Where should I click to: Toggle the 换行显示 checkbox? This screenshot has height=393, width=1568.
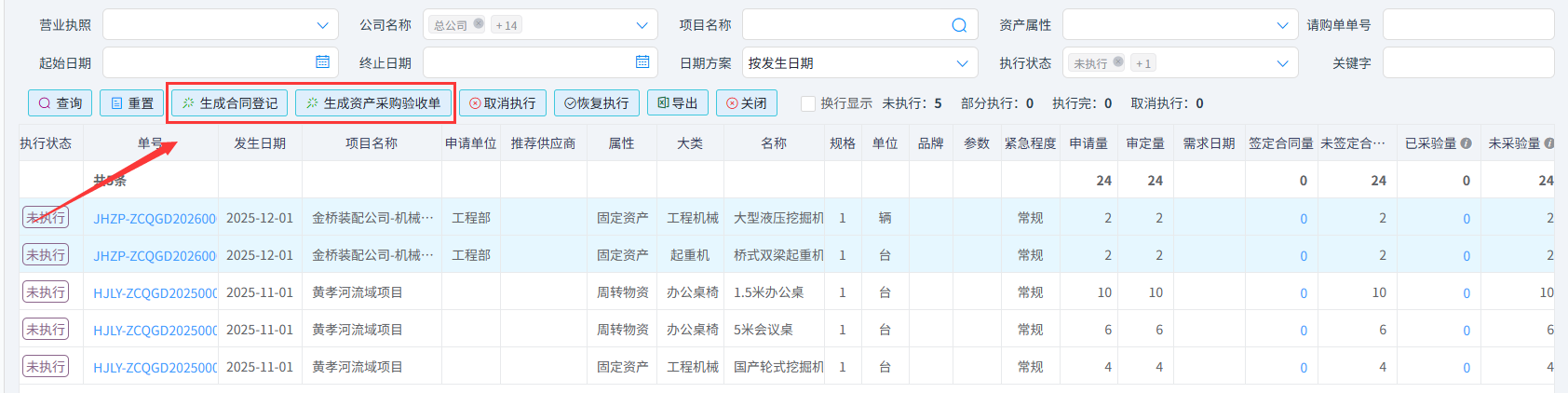pyautogui.click(x=808, y=103)
